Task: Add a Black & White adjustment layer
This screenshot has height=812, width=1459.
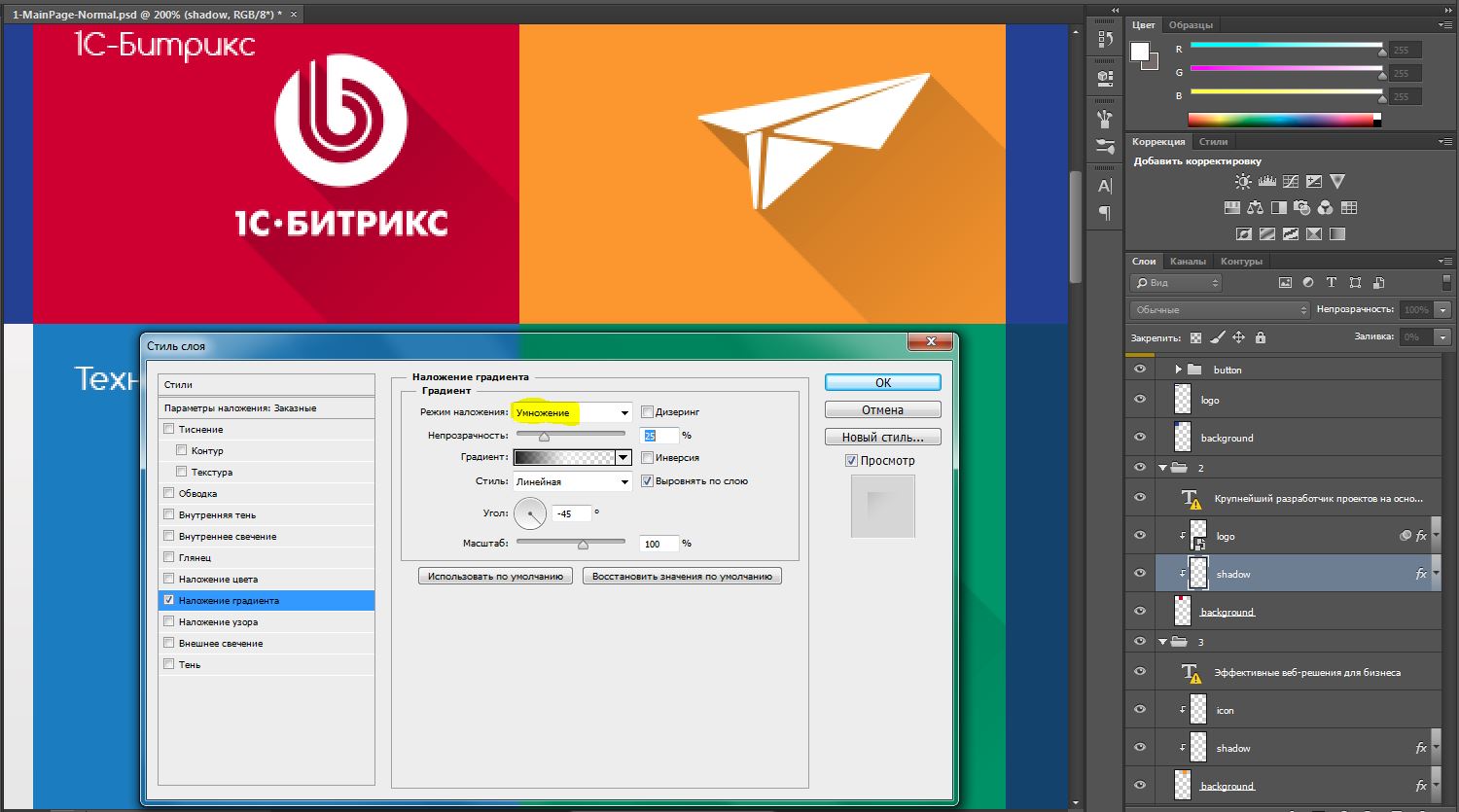Action: (x=1278, y=208)
